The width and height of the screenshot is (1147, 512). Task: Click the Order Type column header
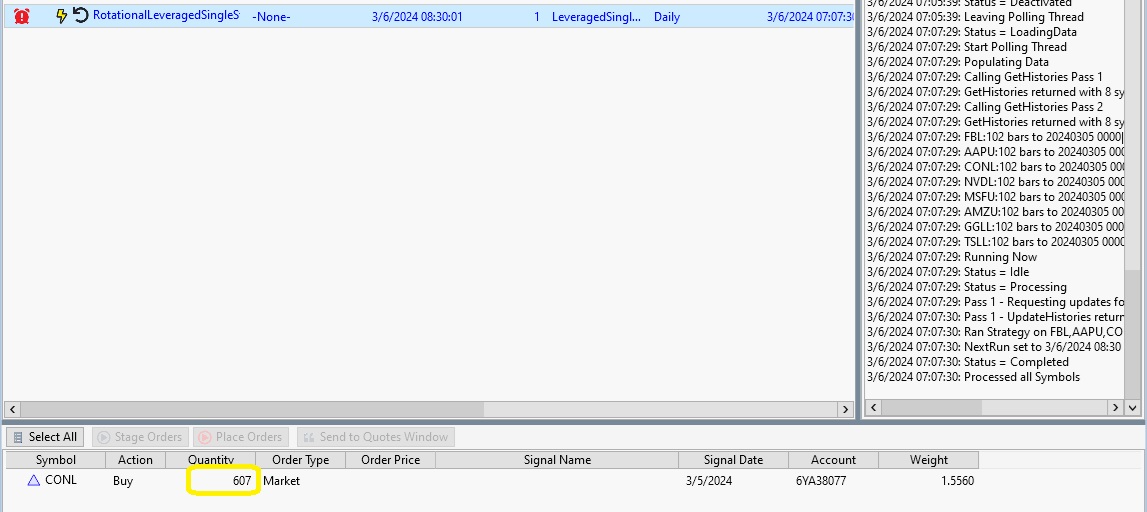tap(300, 460)
